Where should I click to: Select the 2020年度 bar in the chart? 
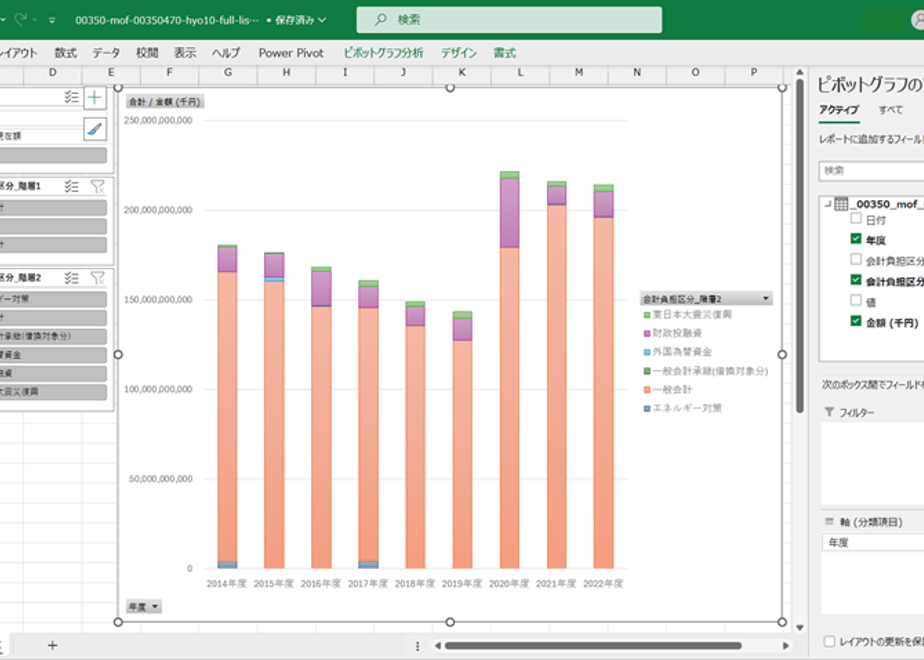coord(509,369)
